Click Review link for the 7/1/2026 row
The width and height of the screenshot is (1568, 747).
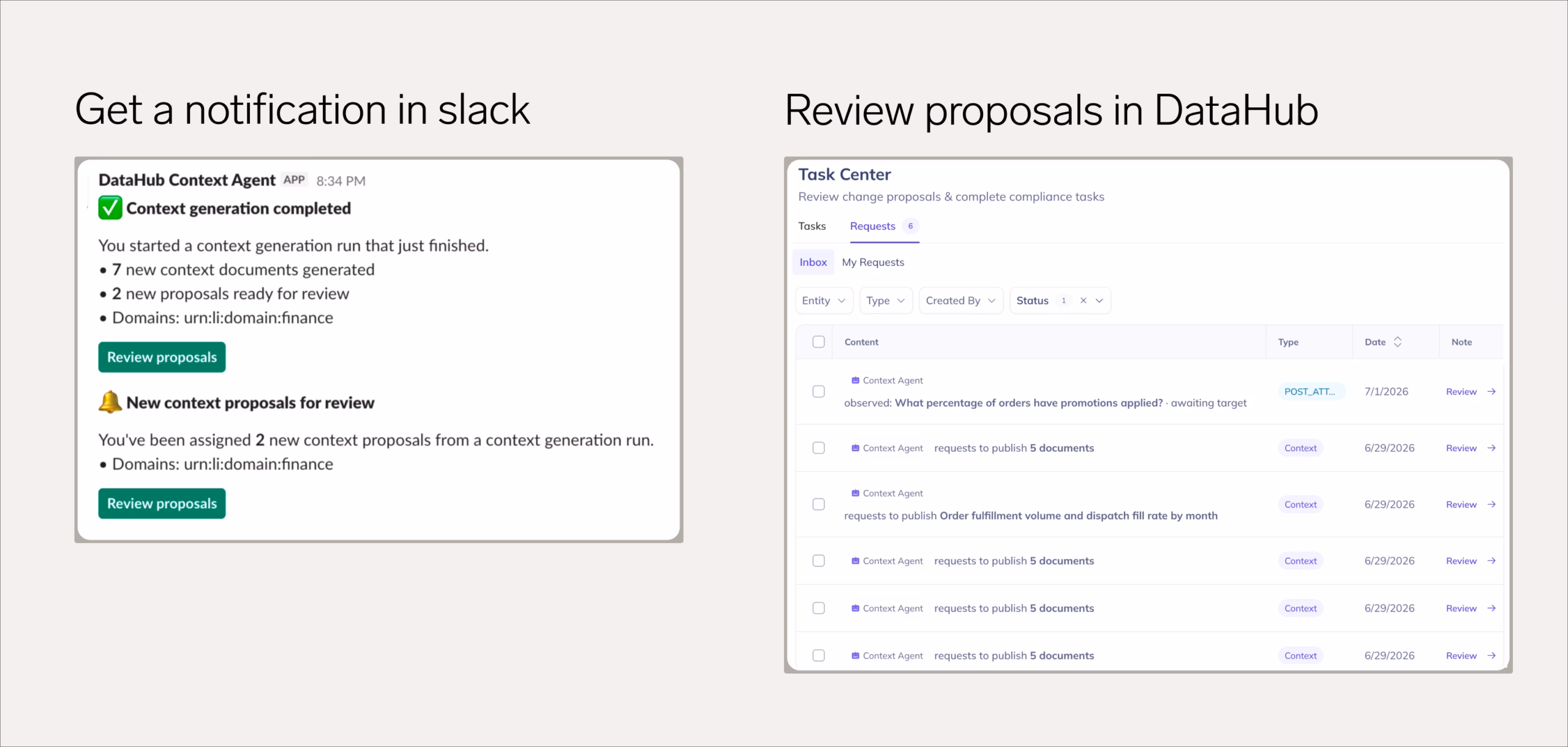coord(1461,391)
